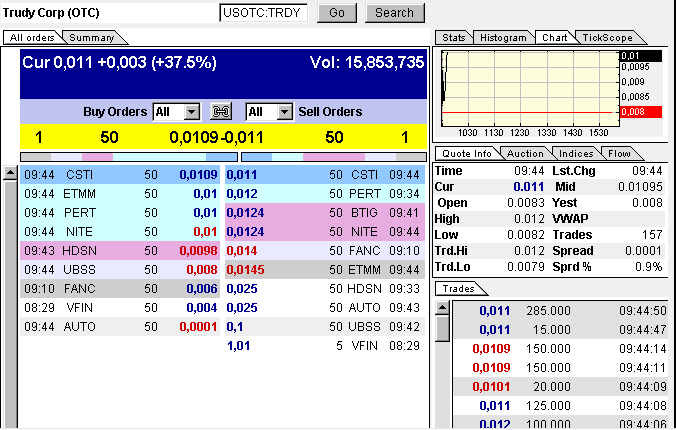Open the TickScope tab
676x430 pixels.
(607, 38)
